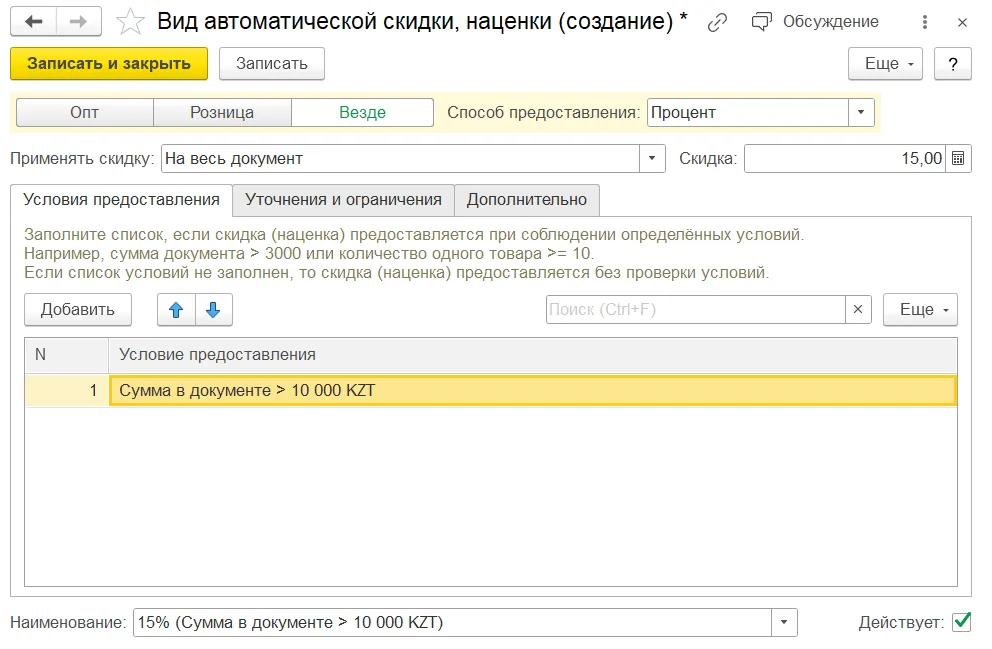Click Записать и закрыть
Screen dimensions: 992x649
(109, 64)
